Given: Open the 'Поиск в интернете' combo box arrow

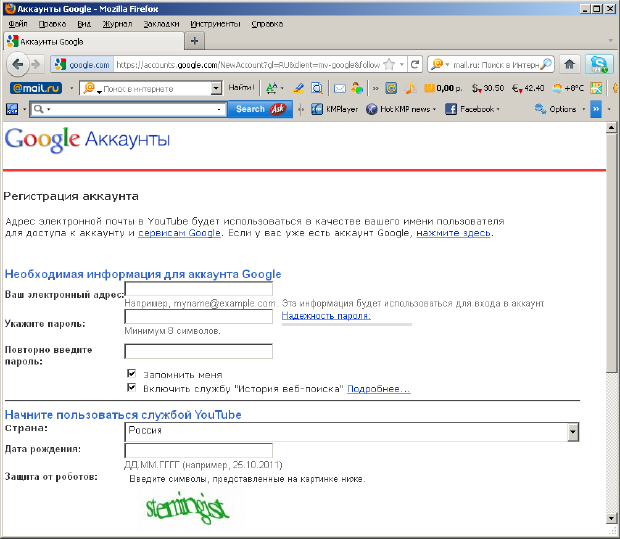Looking at the screenshot, I should [216, 88].
